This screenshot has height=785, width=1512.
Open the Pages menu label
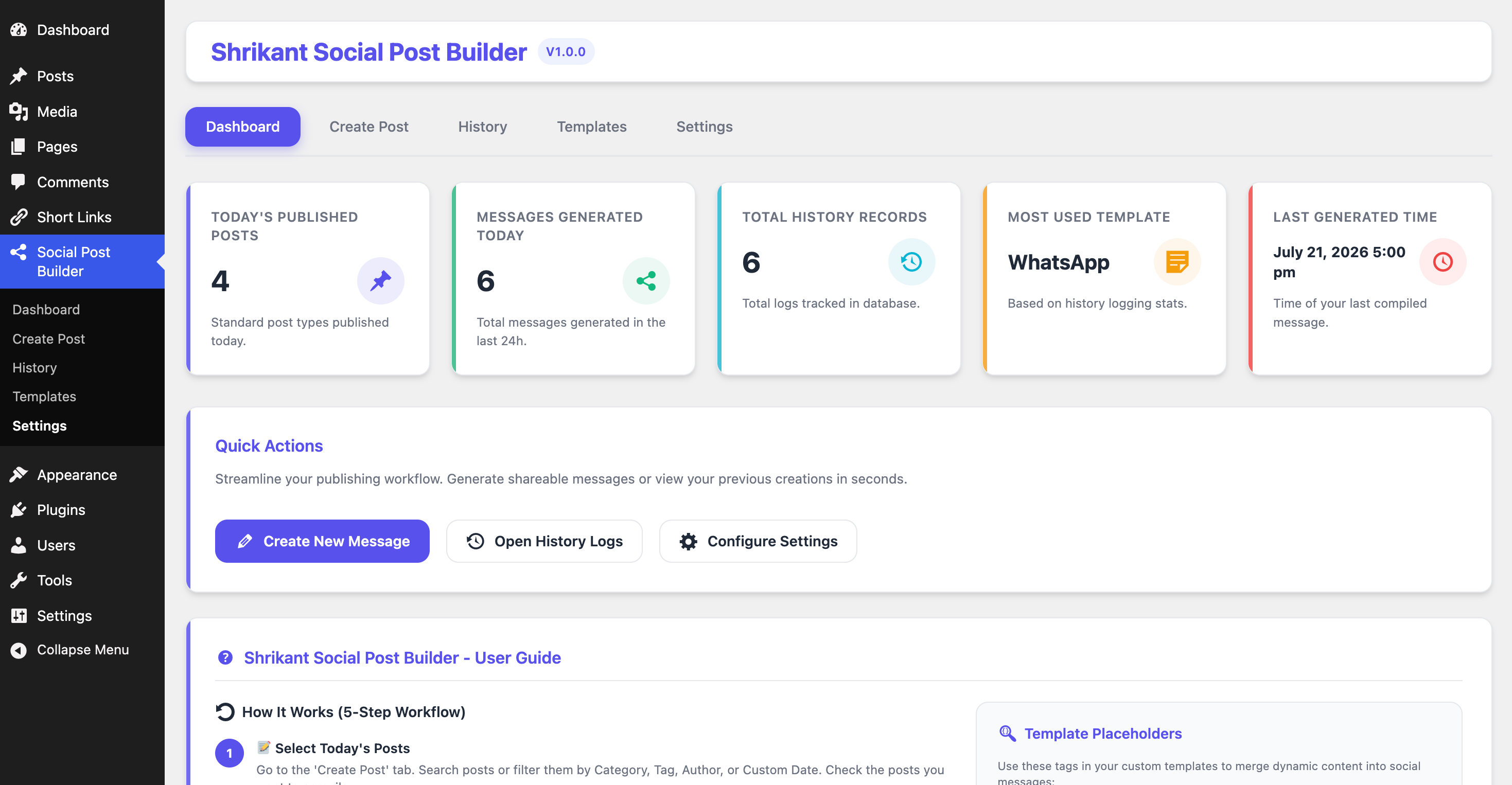(x=57, y=147)
